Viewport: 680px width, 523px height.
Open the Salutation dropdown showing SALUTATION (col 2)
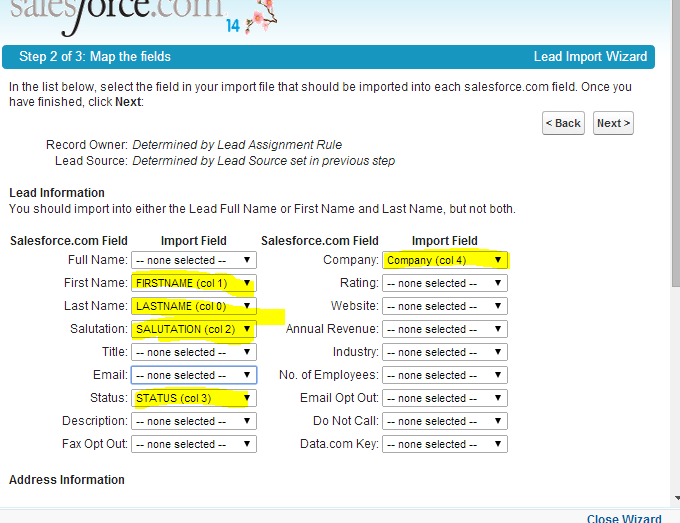(x=194, y=329)
